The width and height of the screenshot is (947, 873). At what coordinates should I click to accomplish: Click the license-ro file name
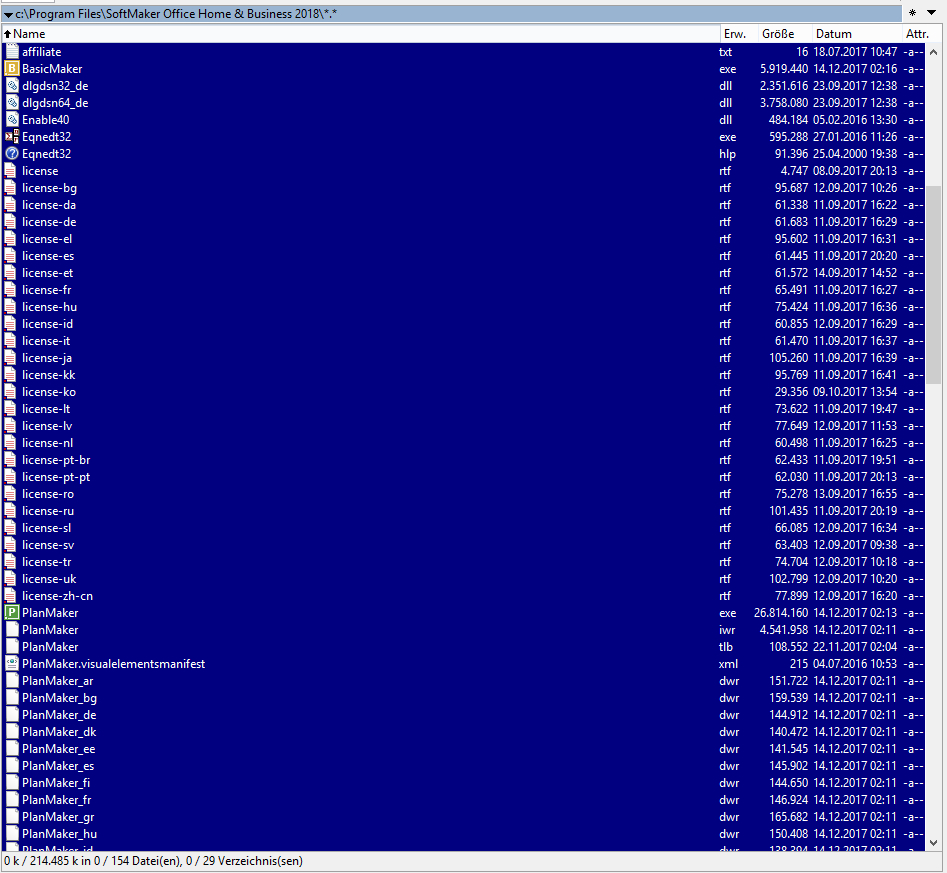pos(48,494)
